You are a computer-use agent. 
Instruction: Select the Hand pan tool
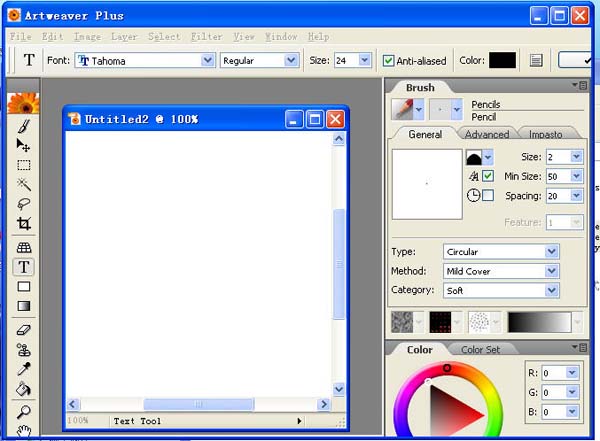[x=24, y=431]
